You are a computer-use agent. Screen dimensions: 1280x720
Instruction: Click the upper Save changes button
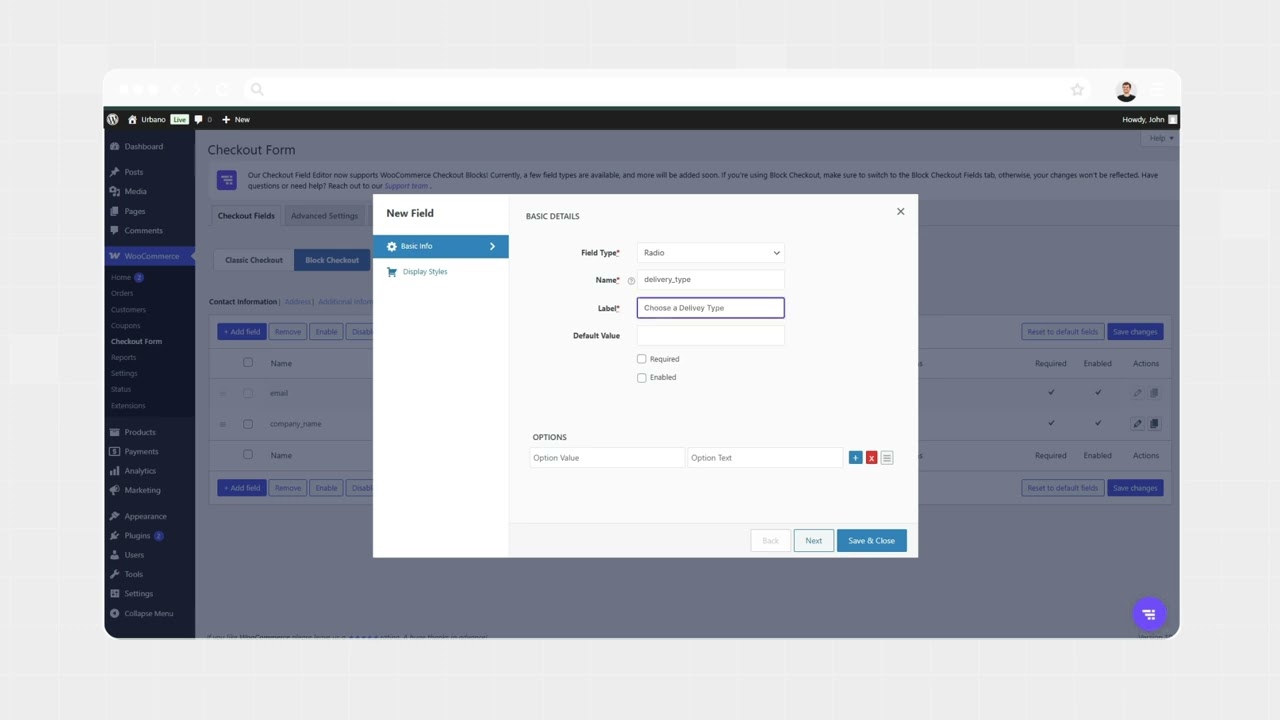(x=1135, y=332)
